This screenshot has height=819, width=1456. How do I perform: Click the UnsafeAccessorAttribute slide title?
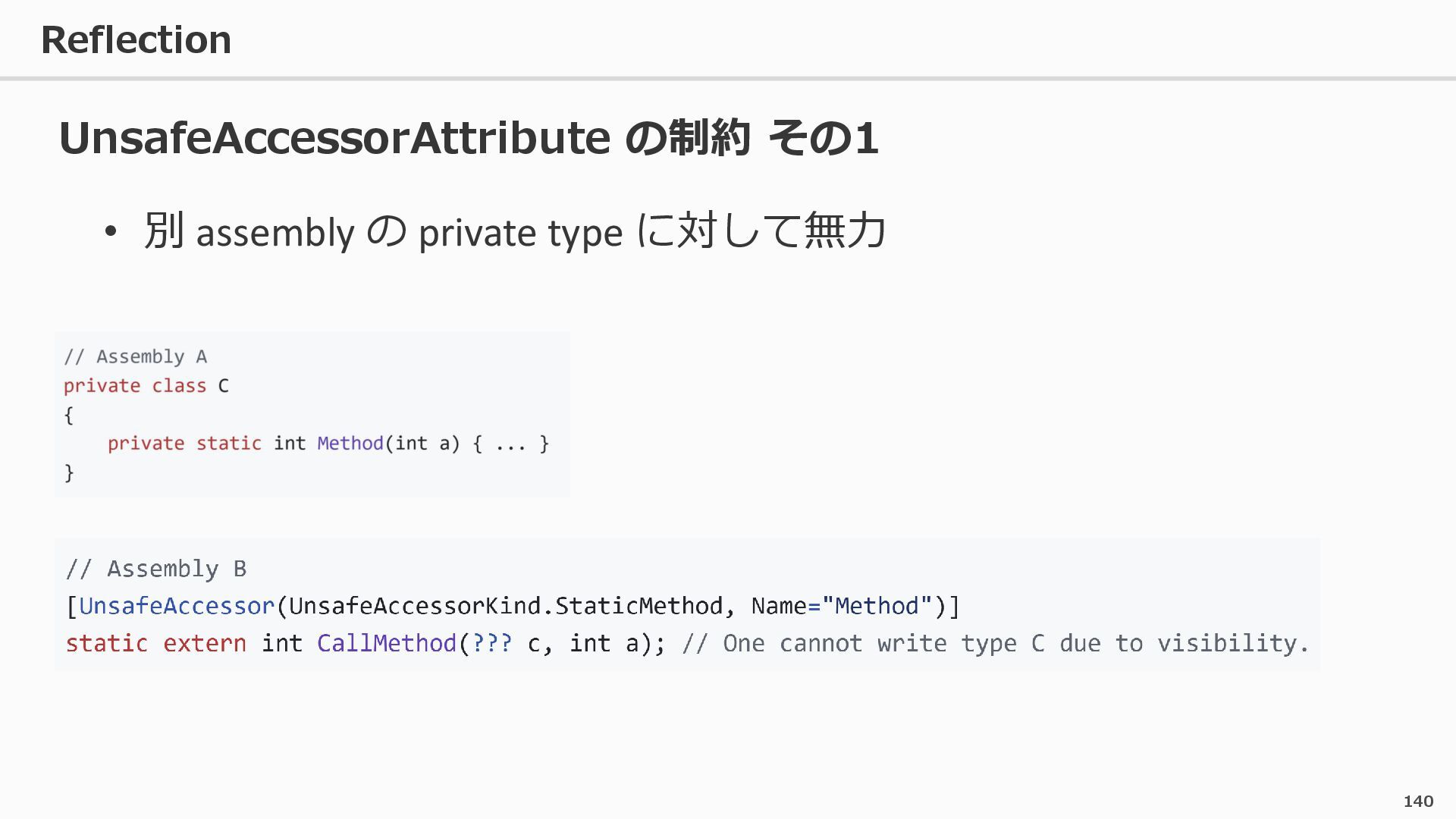[x=468, y=138]
